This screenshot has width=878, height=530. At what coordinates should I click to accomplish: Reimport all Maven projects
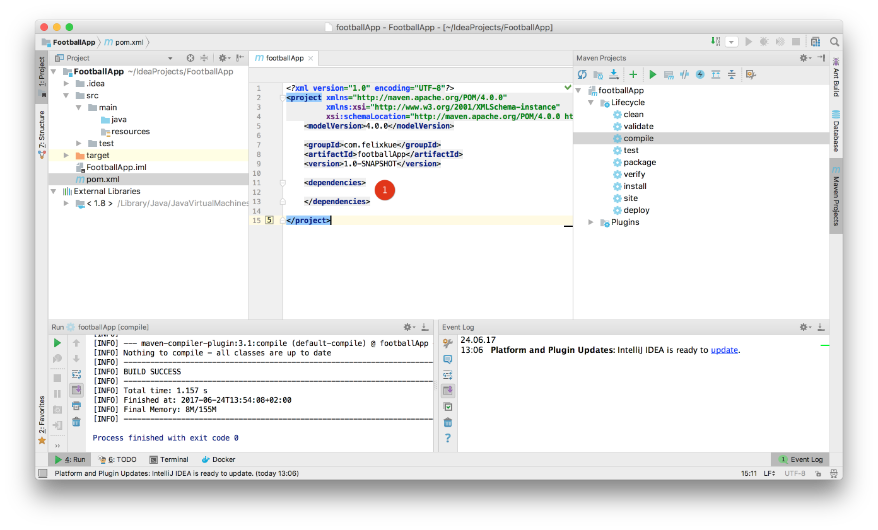click(582, 75)
